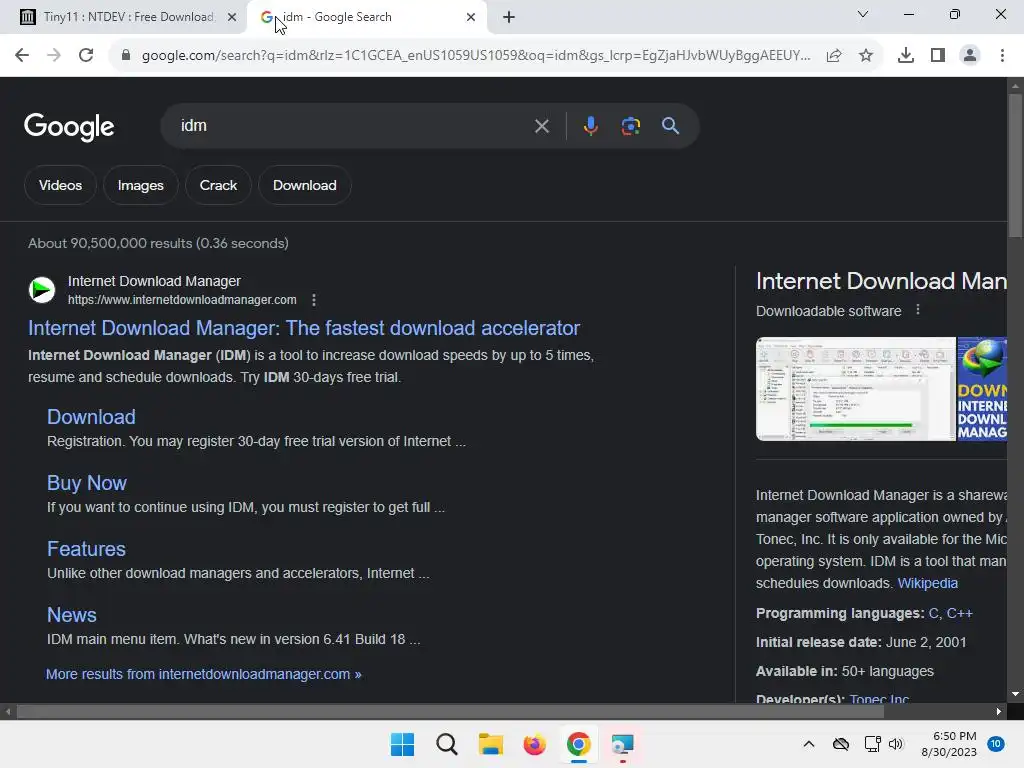
Task: Apply the Crack search chip
Action: (218, 185)
